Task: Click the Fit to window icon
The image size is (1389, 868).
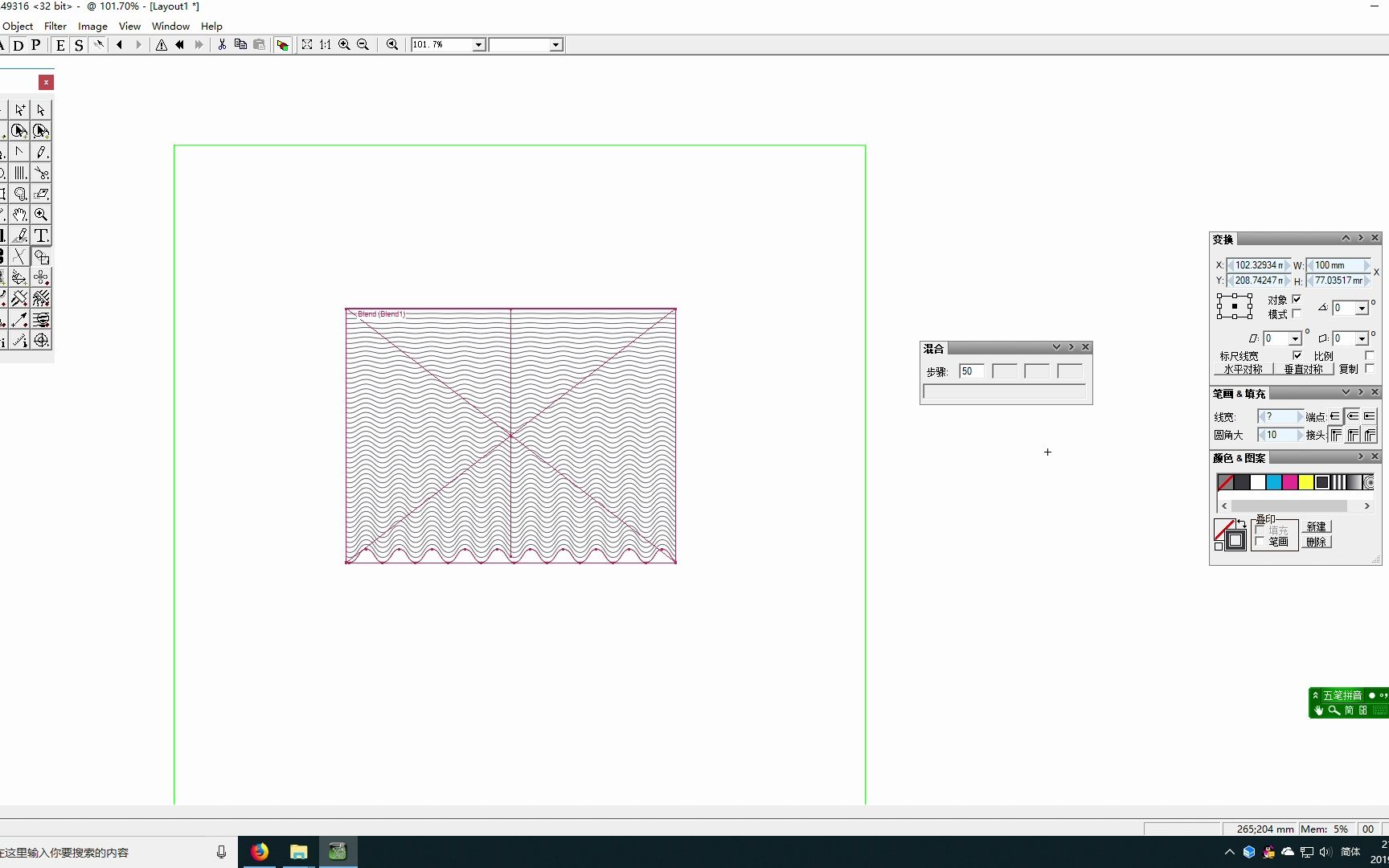Action: click(307, 45)
